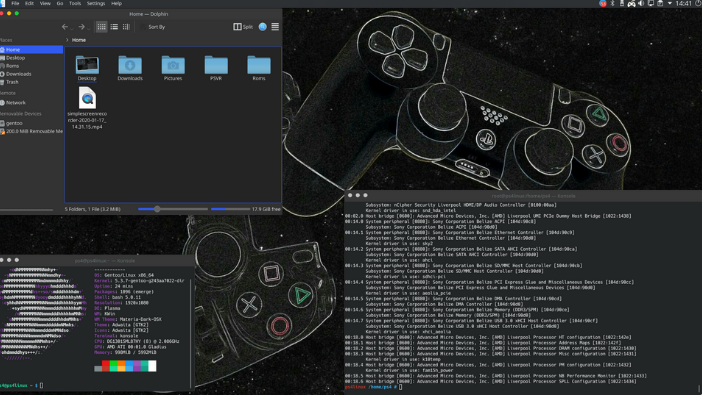Click the 14:41 clock in the panel
The width and height of the screenshot is (702, 395).
[683, 4]
